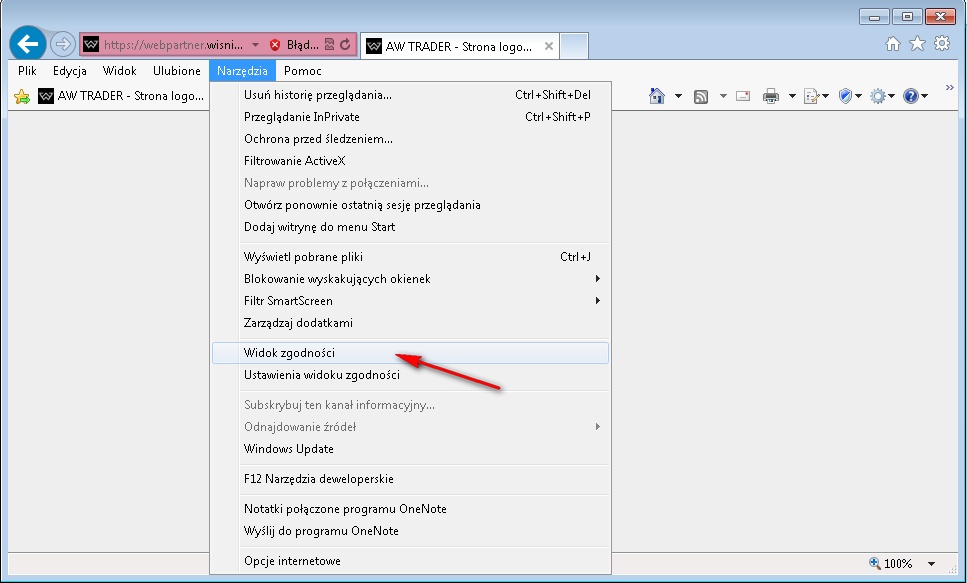Expand Blokowanie wyskakujących okienek submenu

[x=410, y=279]
